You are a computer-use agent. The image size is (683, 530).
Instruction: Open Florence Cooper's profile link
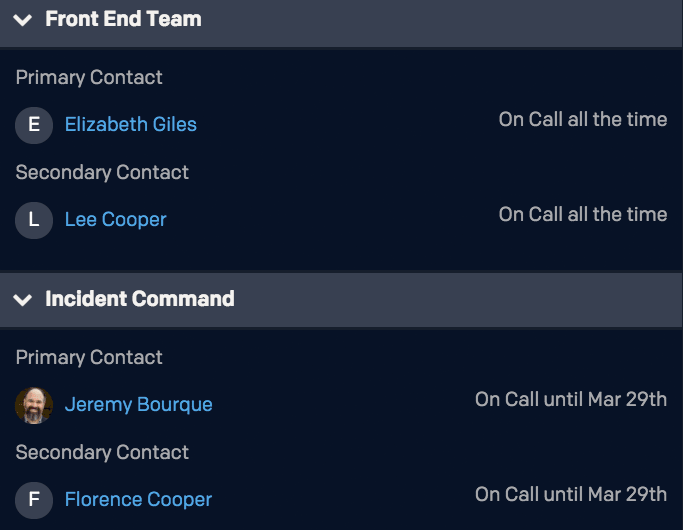[x=138, y=500]
